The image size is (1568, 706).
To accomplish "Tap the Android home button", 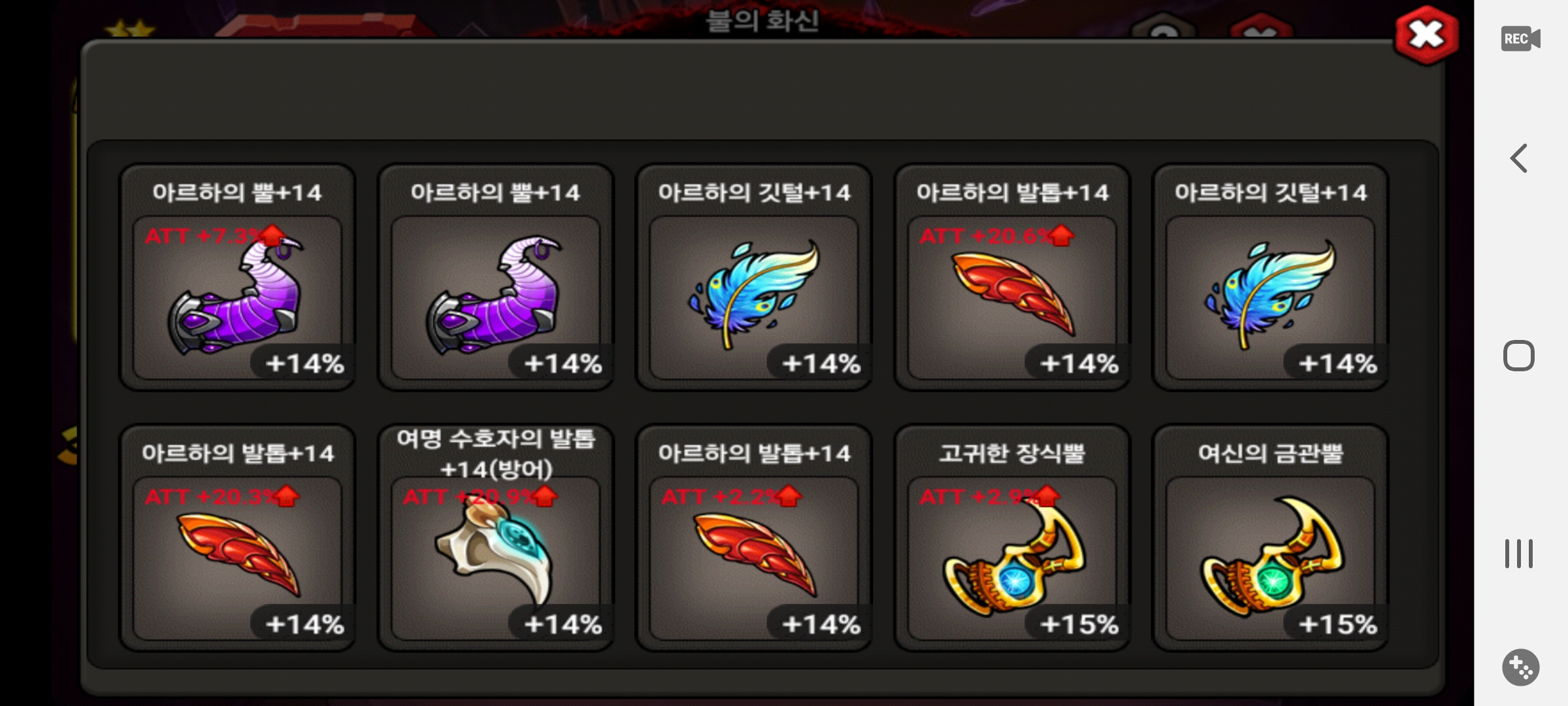I will click(x=1519, y=356).
